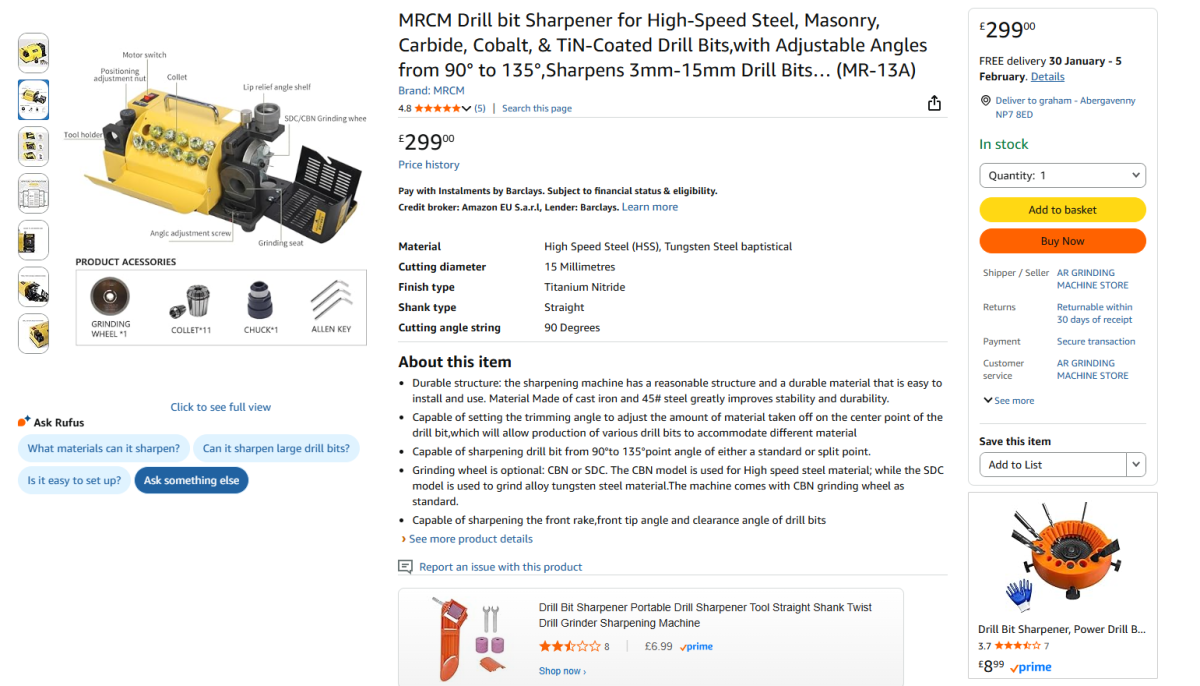
Task: Click the Add to List button
Action: click(x=1052, y=465)
